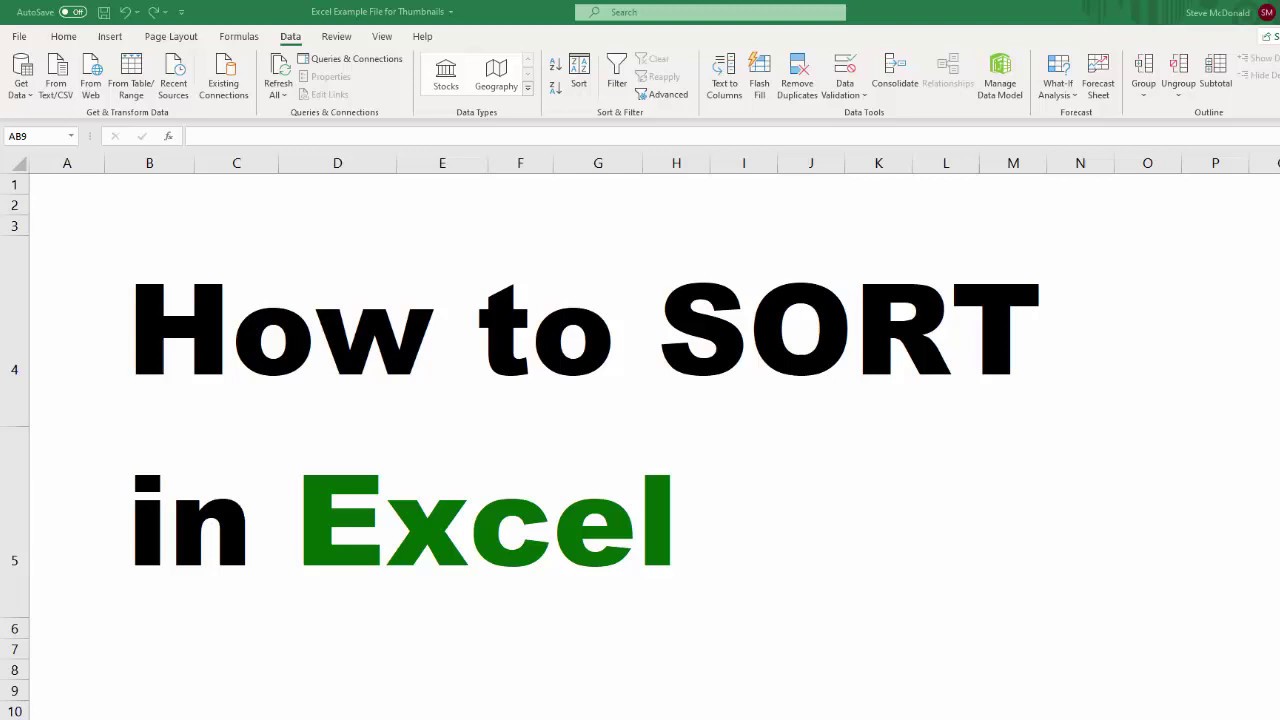Switch to the Review tab
This screenshot has width=1280, height=720.
[336, 37]
